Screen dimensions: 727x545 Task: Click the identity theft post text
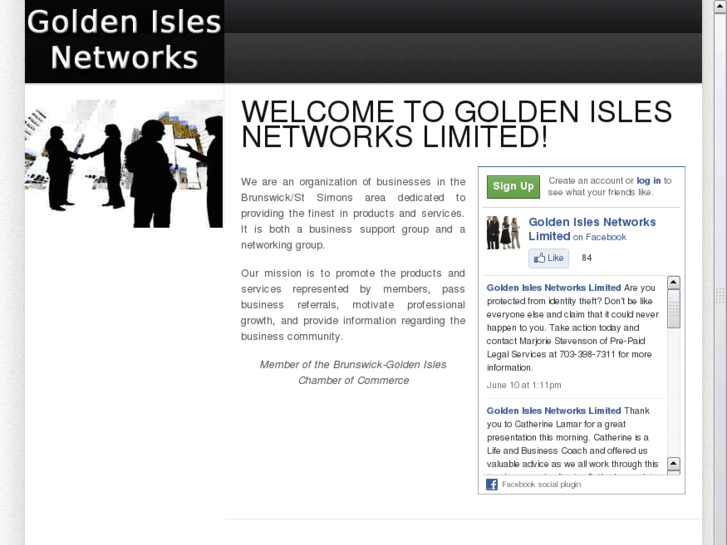point(573,327)
